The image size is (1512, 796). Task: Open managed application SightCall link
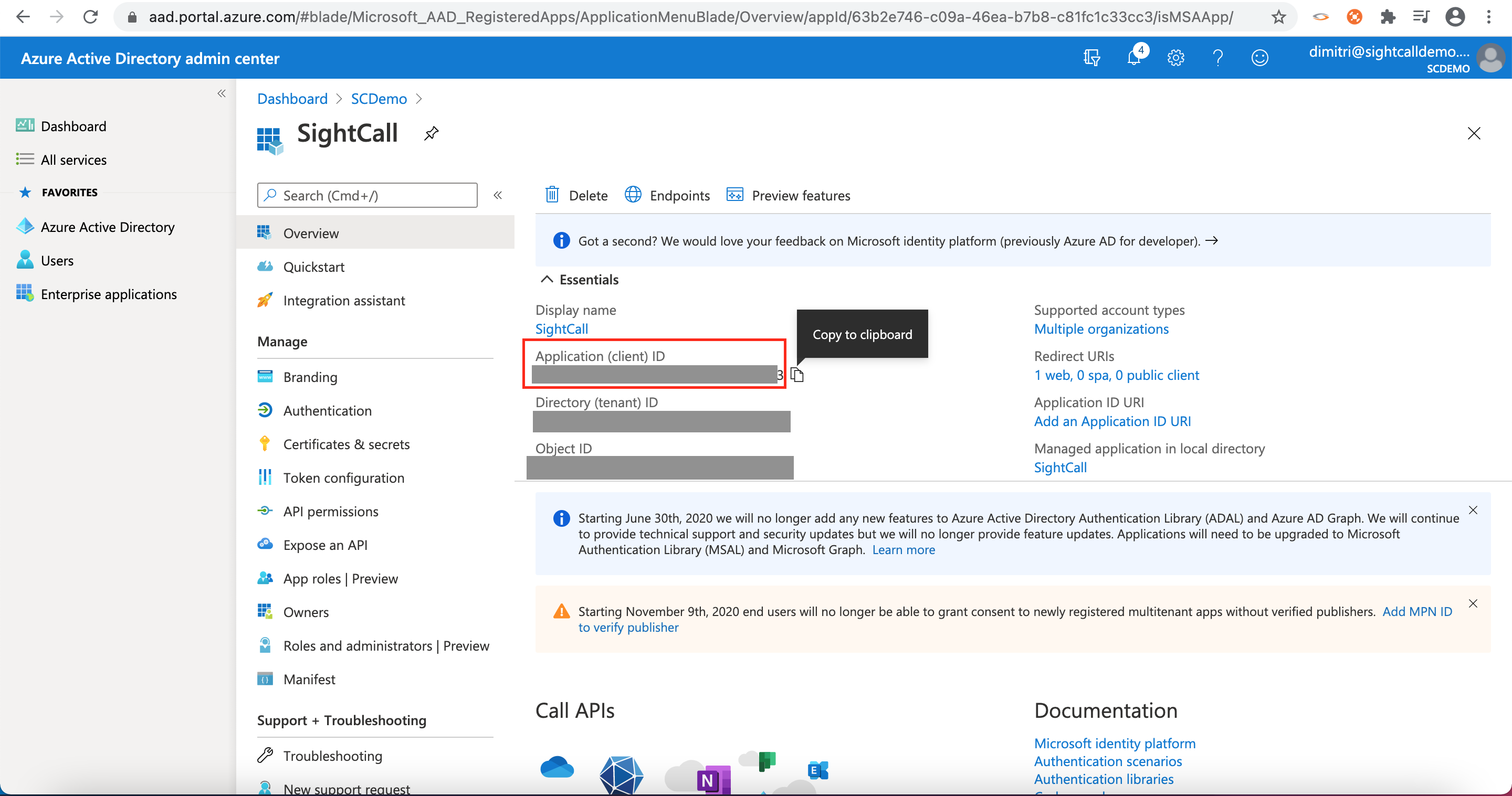click(x=1060, y=467)
